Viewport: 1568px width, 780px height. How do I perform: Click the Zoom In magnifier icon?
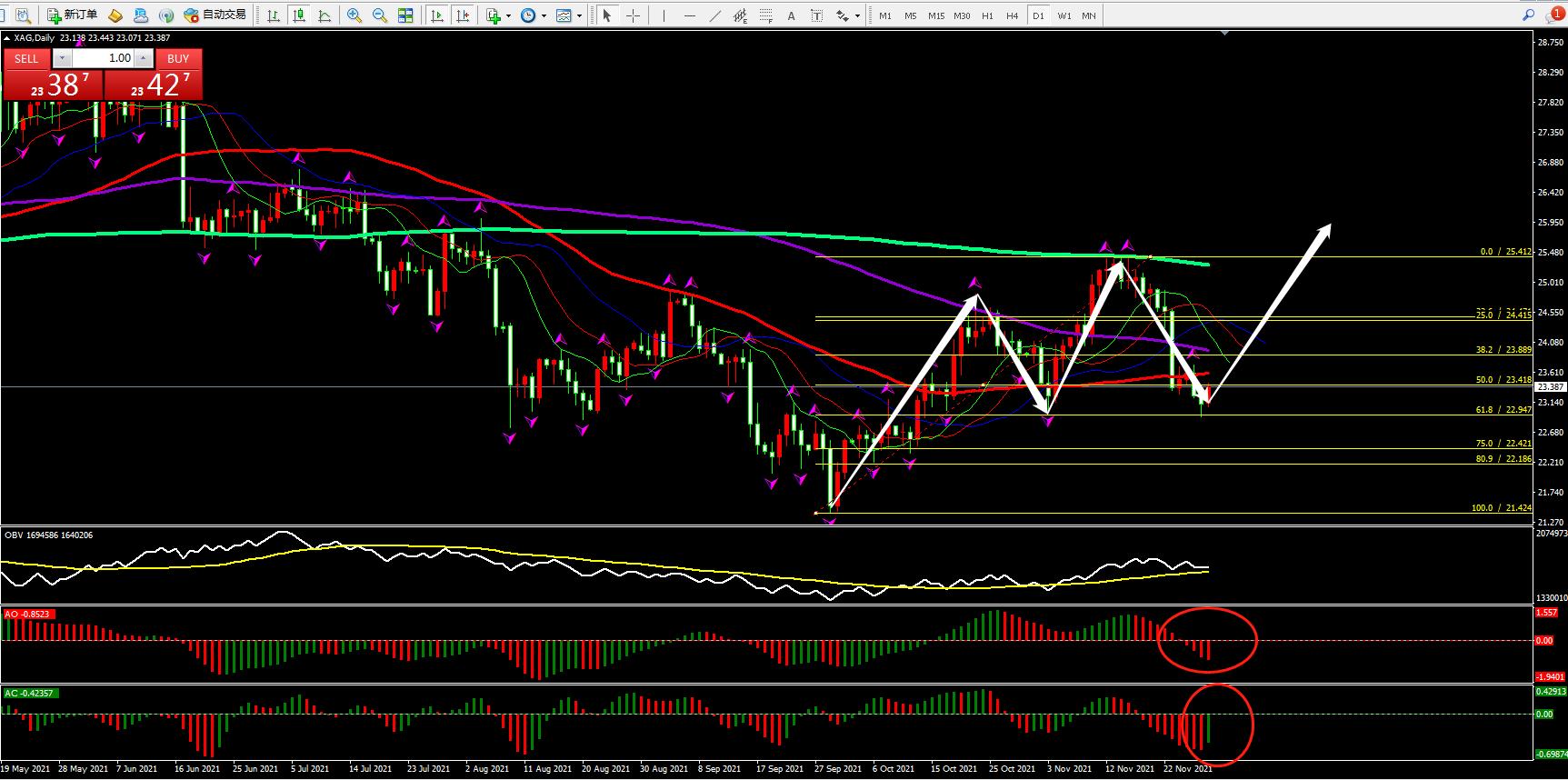coord(355,15)
